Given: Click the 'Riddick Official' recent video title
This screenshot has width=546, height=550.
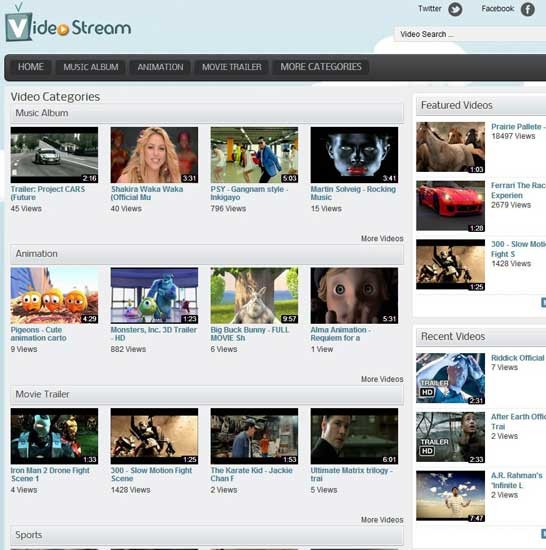Looking at the screenshot, I should [518, 358].
